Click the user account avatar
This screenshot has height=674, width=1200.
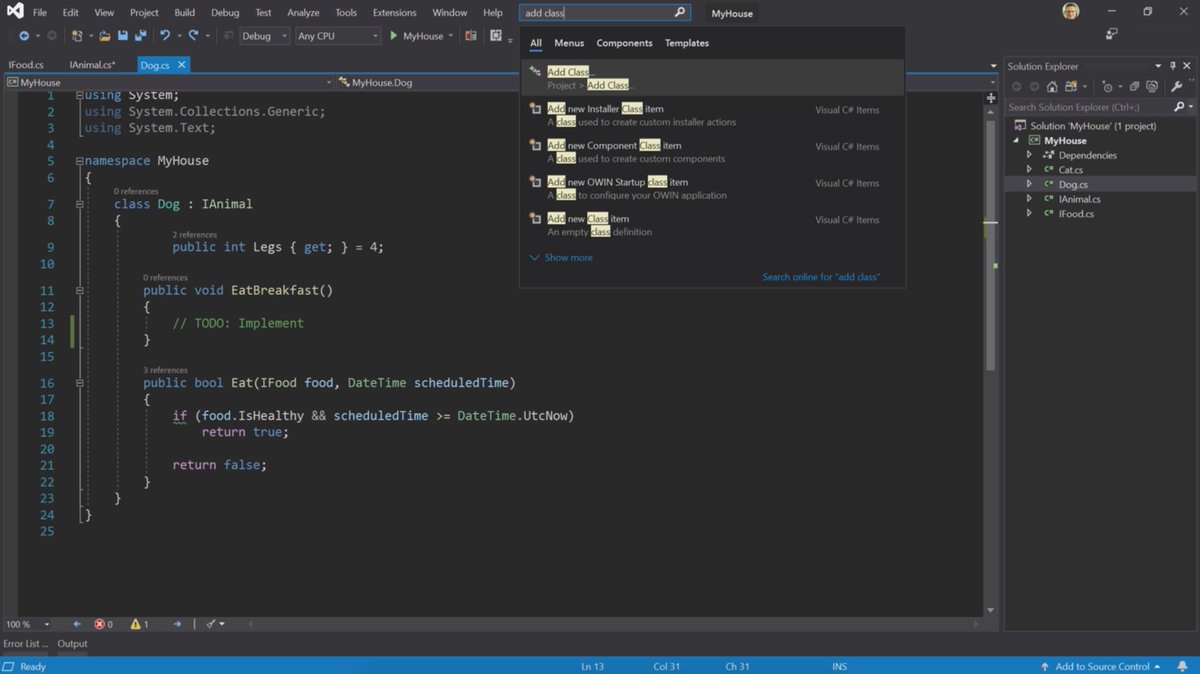pyautogui.click(x=1071, y=12)
